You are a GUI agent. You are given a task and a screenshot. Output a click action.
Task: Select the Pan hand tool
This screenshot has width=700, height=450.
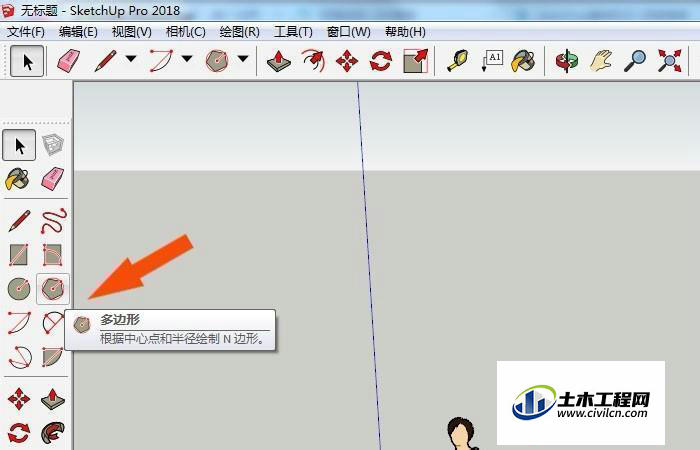click(x=600, y=61)
